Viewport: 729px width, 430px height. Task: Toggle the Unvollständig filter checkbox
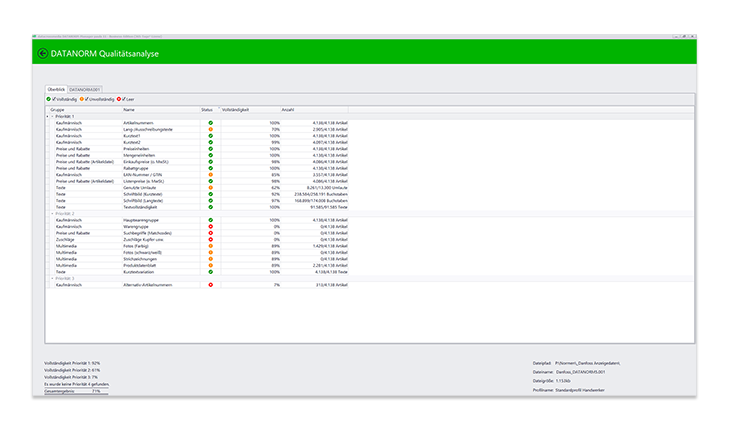click(x=87, y=99)
